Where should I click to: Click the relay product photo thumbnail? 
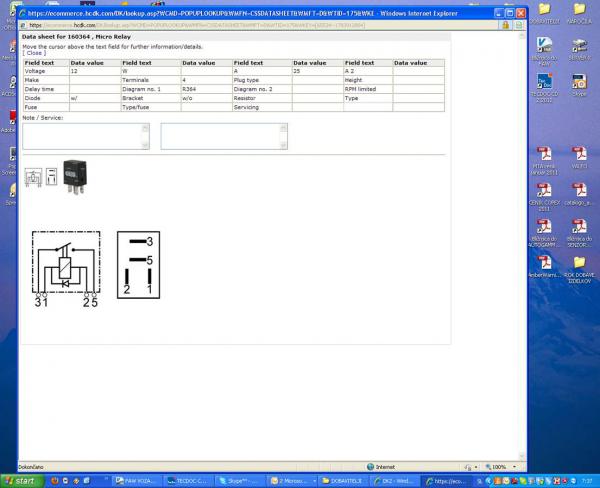pyautogui.click(x=74, y=175)
